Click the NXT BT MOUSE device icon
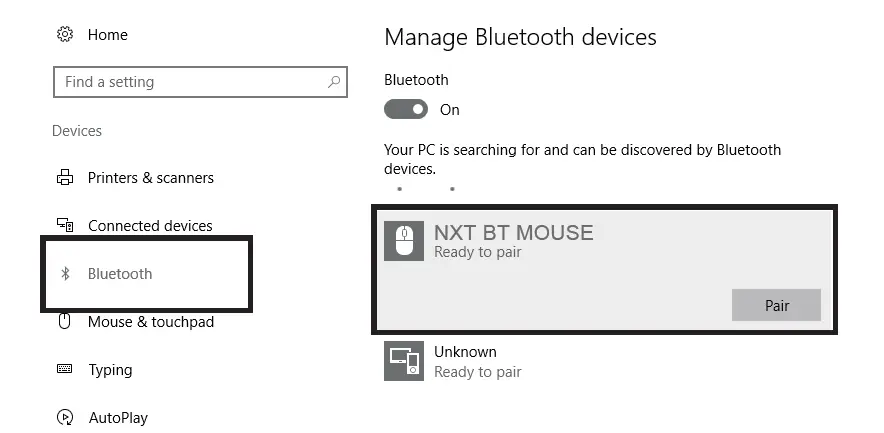This screenshot has width=884, height=433. [x=404, y=241]
